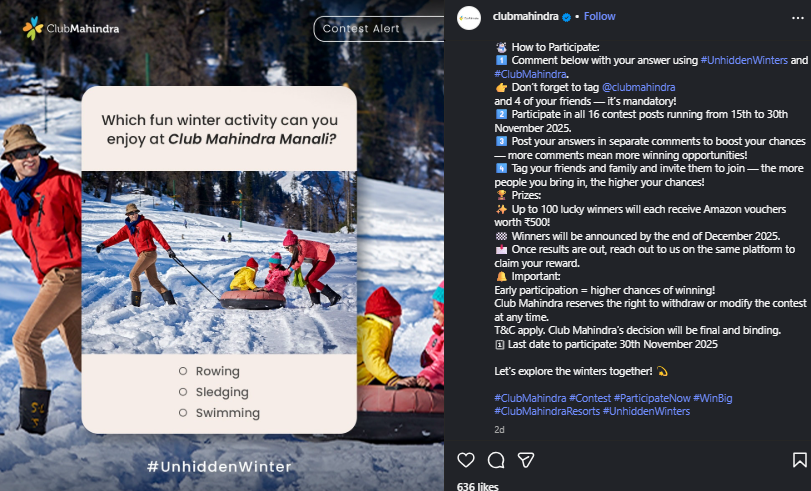
Task: Open comments via speech bubble icon
Action: tap(495, 460)
